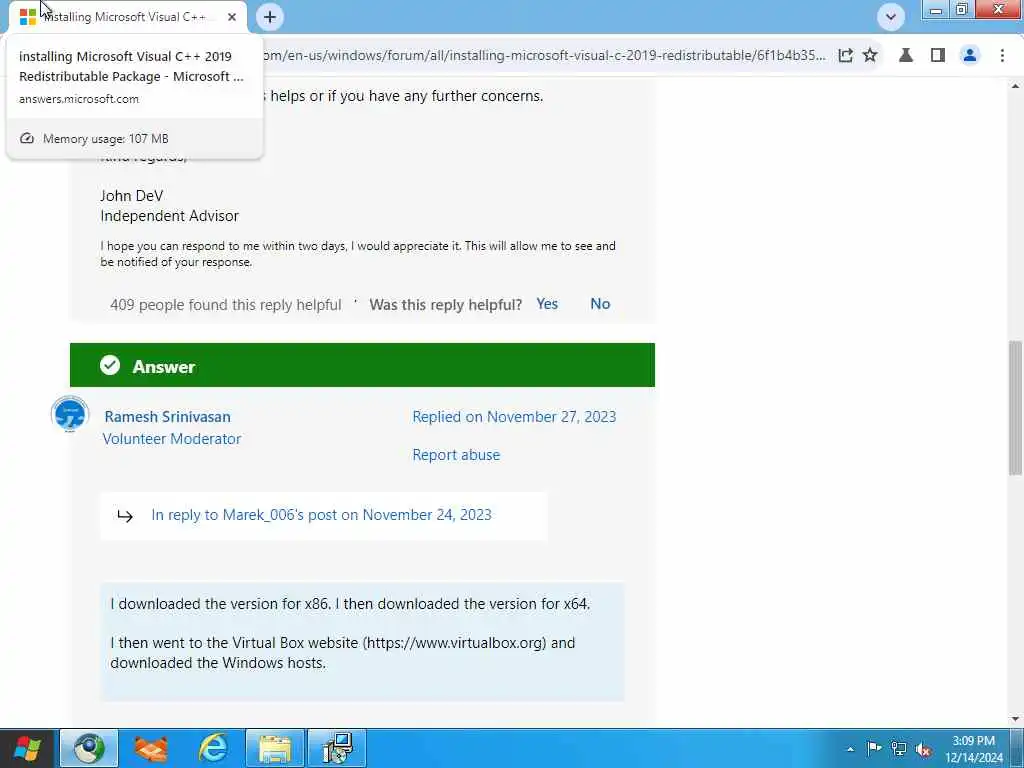The image size is (1024, 768).
Task: Mark John DeV reply helpful with Yes
Action: point(547,304)
